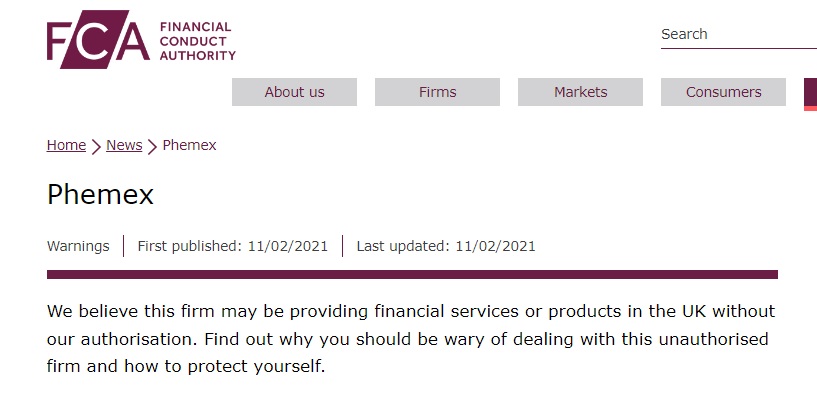Click the chevron between Home and News
The height and width of the screenshot is (393, 817).
(96, 146)
